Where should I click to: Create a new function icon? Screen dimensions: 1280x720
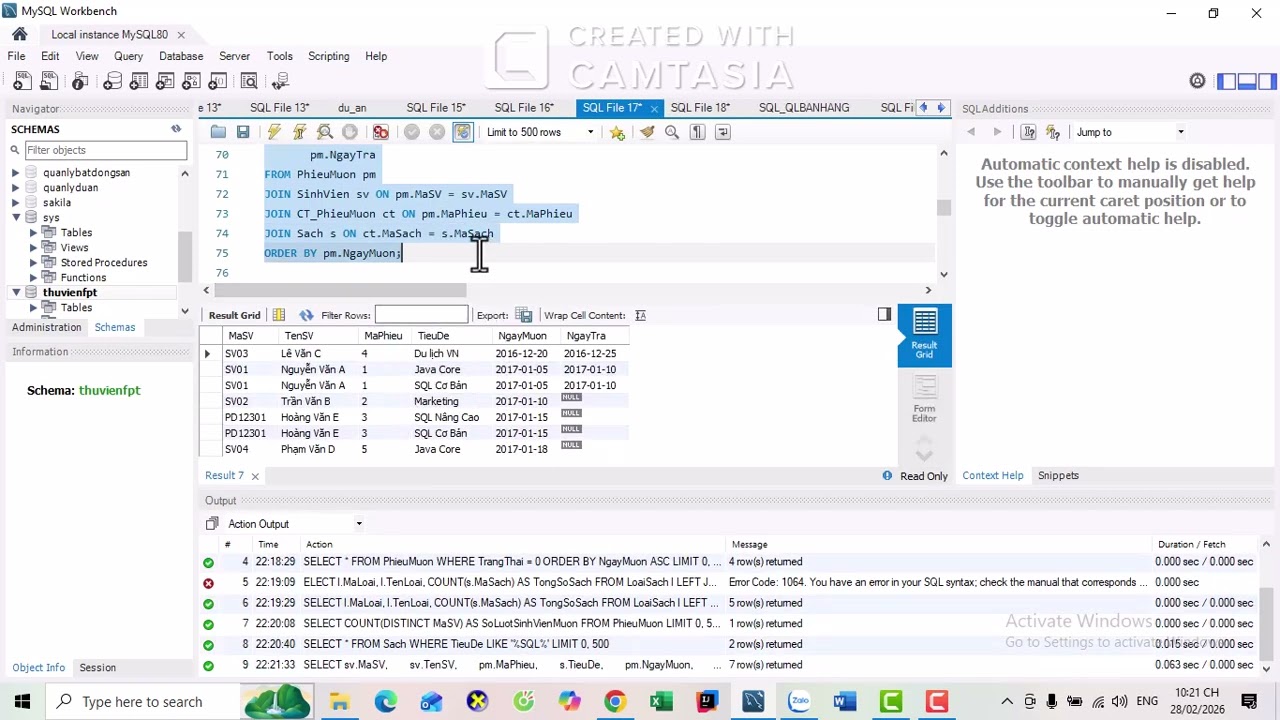217,81
